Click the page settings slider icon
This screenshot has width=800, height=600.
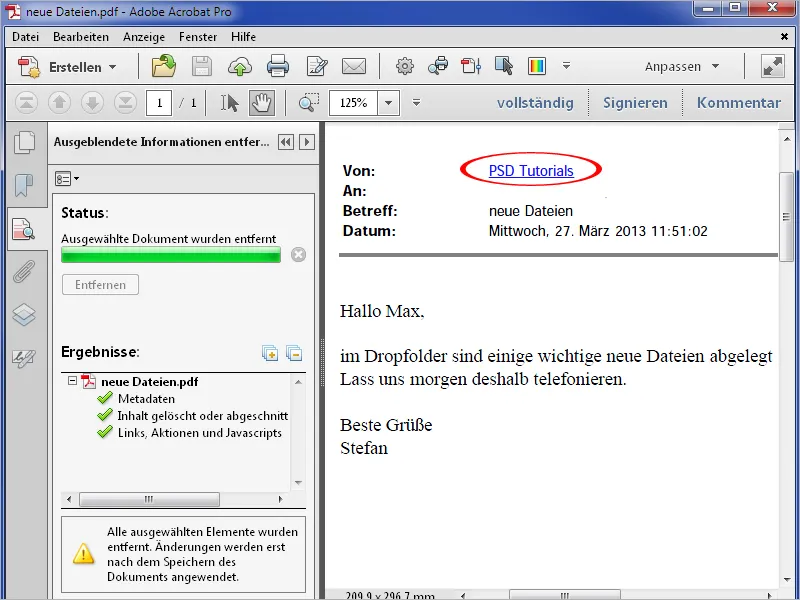pyautogui.click(x=471, y=66)
